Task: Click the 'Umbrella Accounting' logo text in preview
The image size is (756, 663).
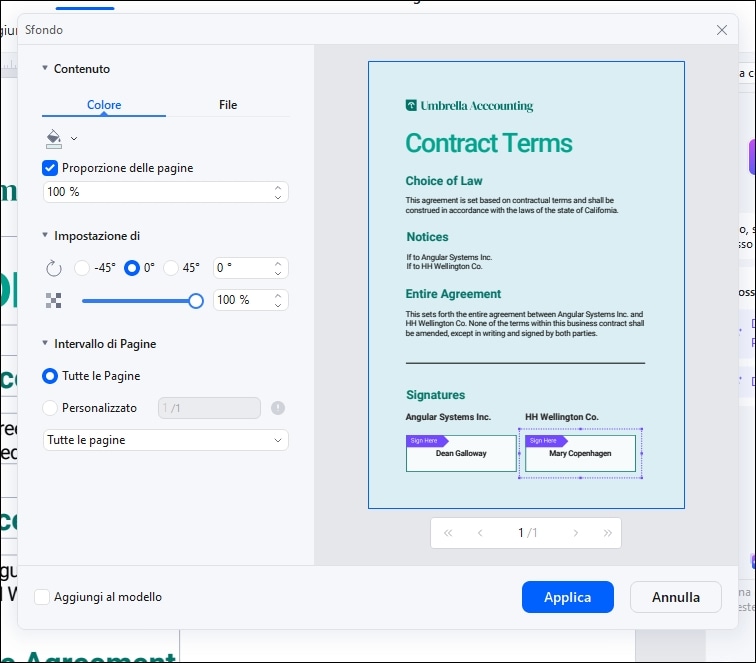Action: coord(476,106)
